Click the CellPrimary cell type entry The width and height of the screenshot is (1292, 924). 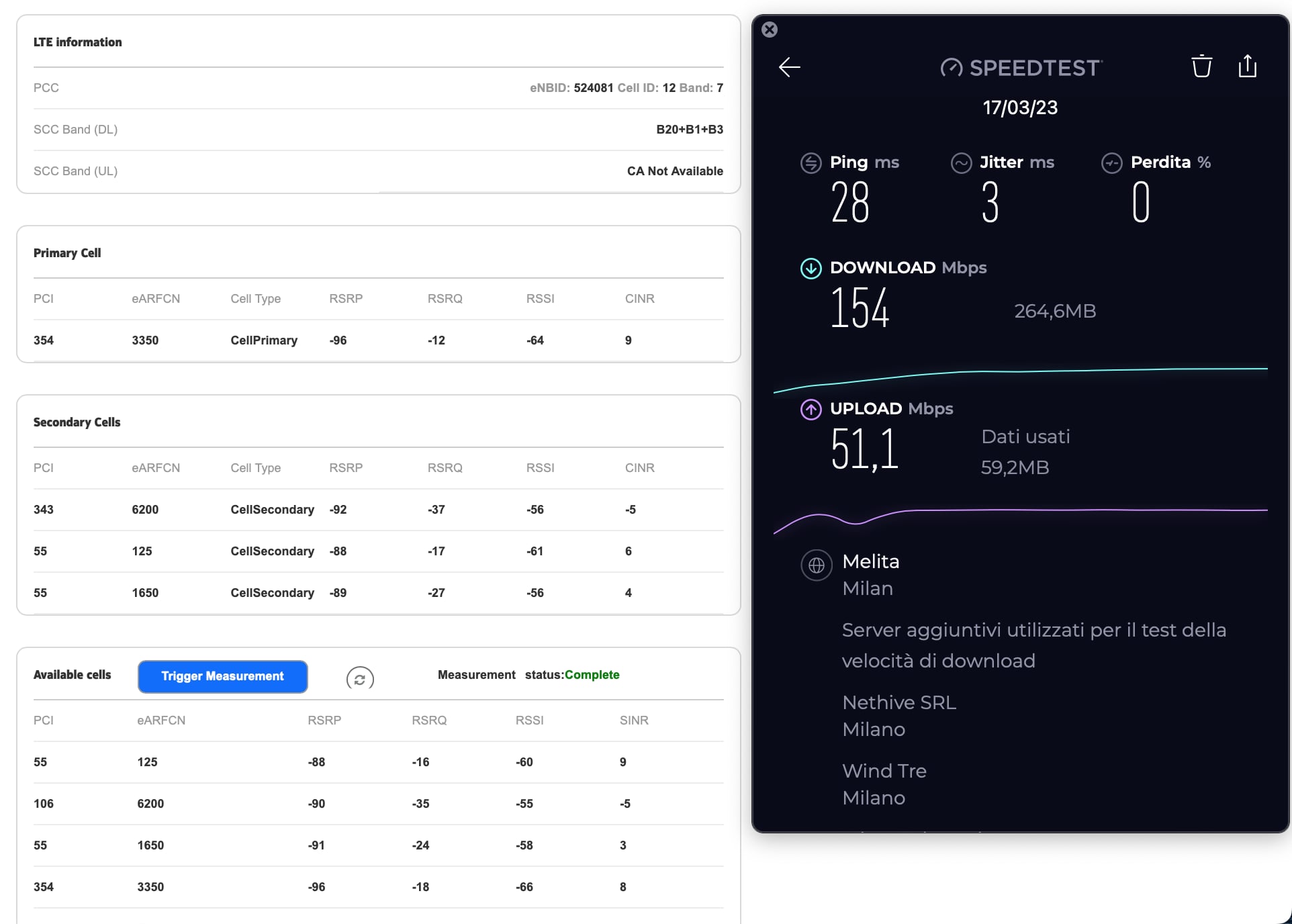pyautogui.click(x=264, y=340)
